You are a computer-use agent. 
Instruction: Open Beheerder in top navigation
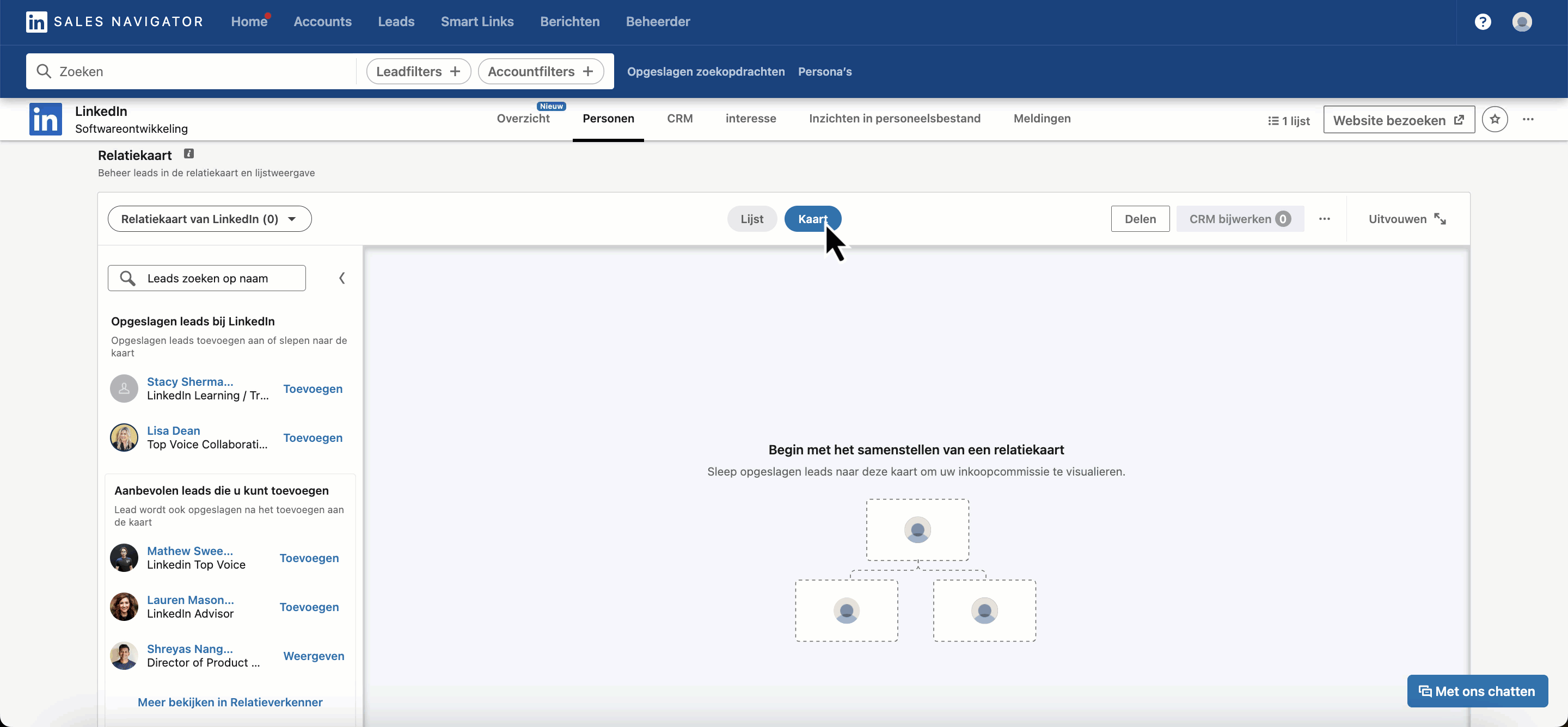[658, 22]
